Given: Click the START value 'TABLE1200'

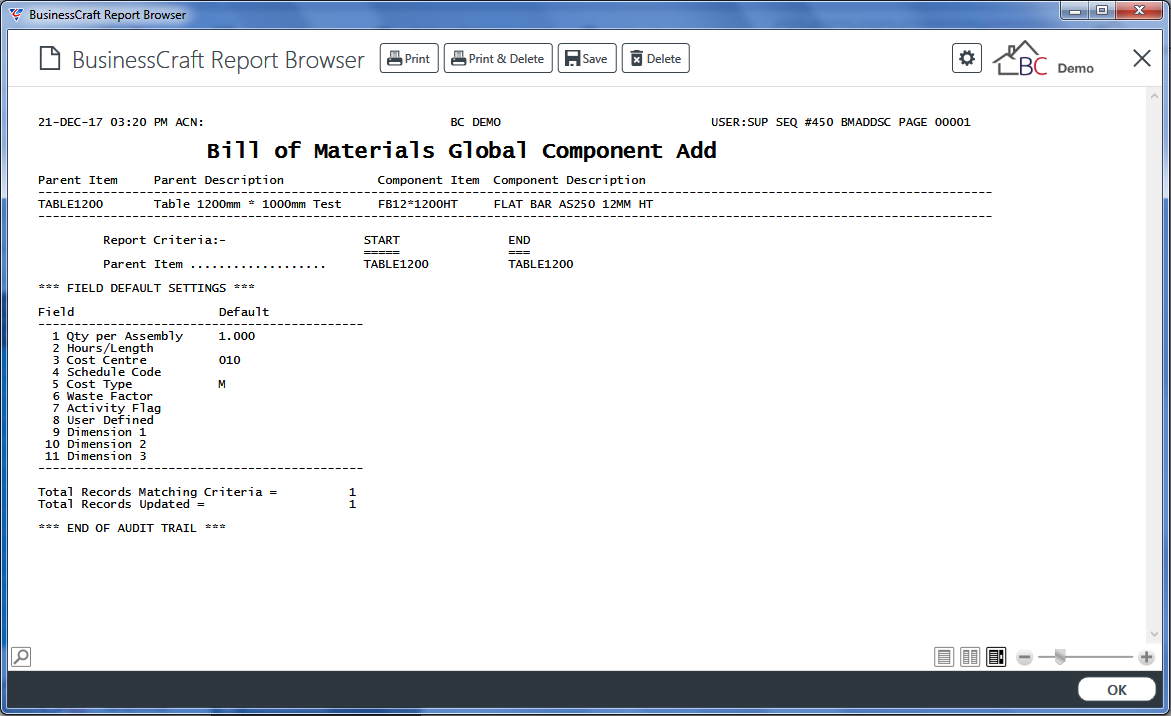Looking at the screenshot, I should (x=396, y=264).
